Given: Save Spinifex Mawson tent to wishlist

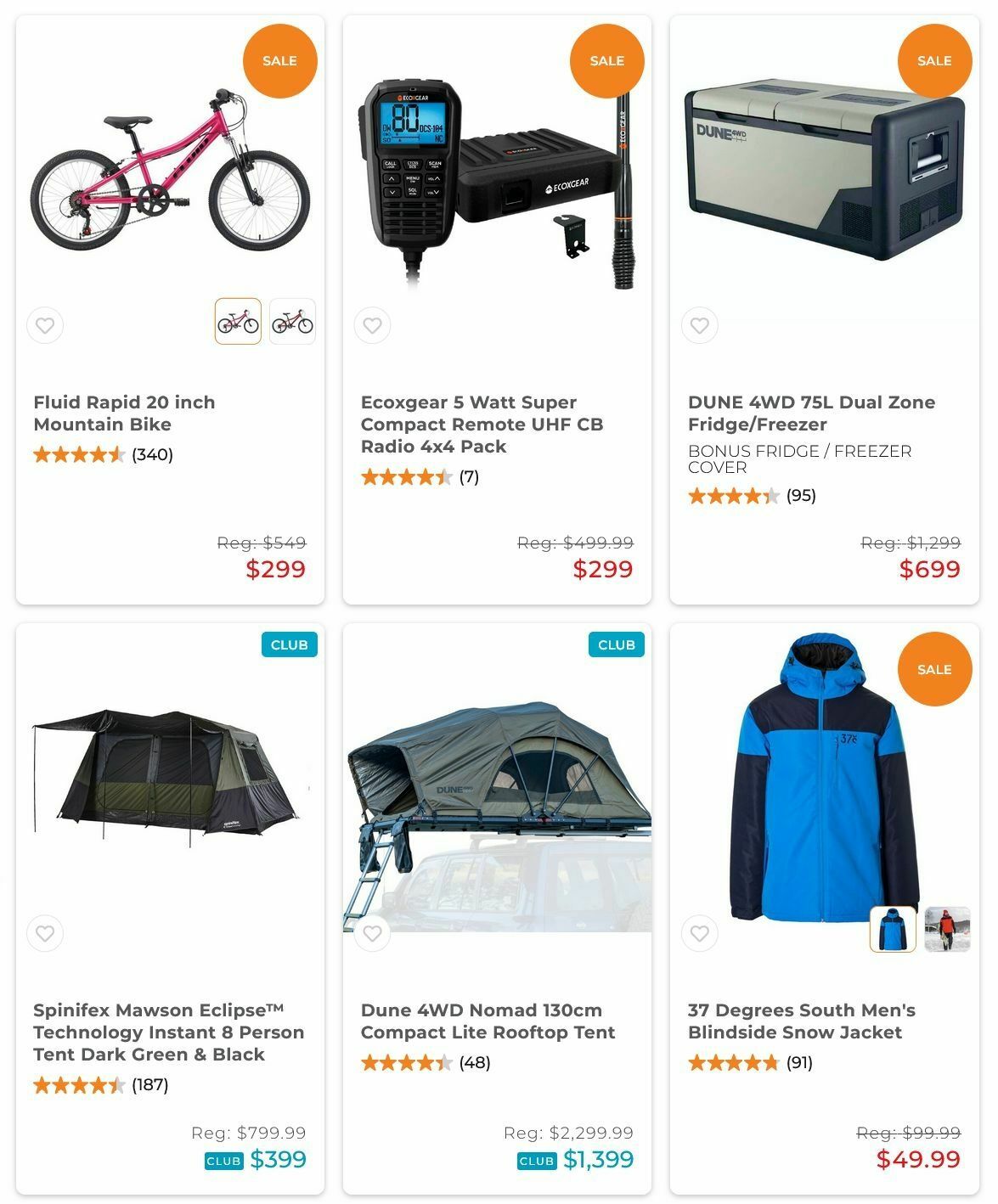Looking at the screenshot, I should 45,934.
